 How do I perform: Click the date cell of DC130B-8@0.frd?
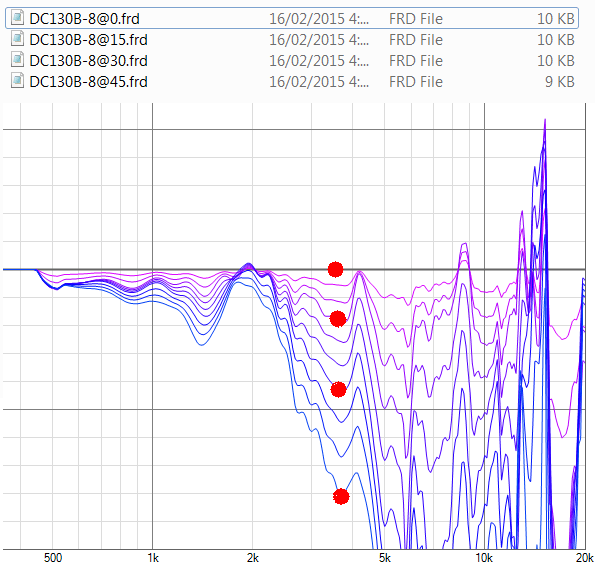(319, 19)
